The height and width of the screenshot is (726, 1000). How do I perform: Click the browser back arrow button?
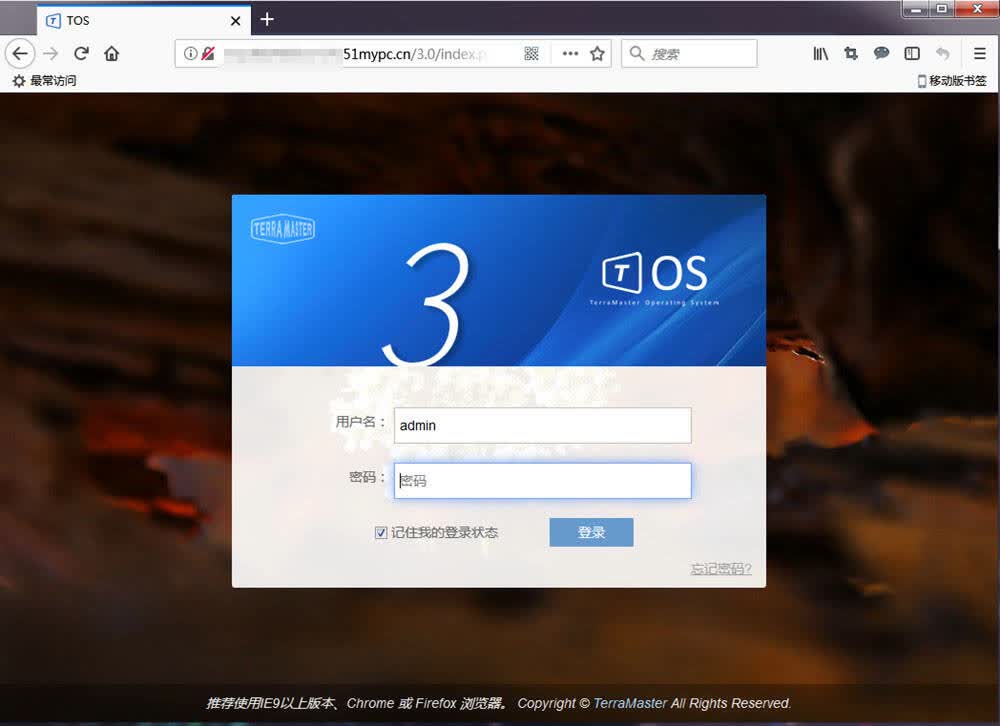[20, 54]
